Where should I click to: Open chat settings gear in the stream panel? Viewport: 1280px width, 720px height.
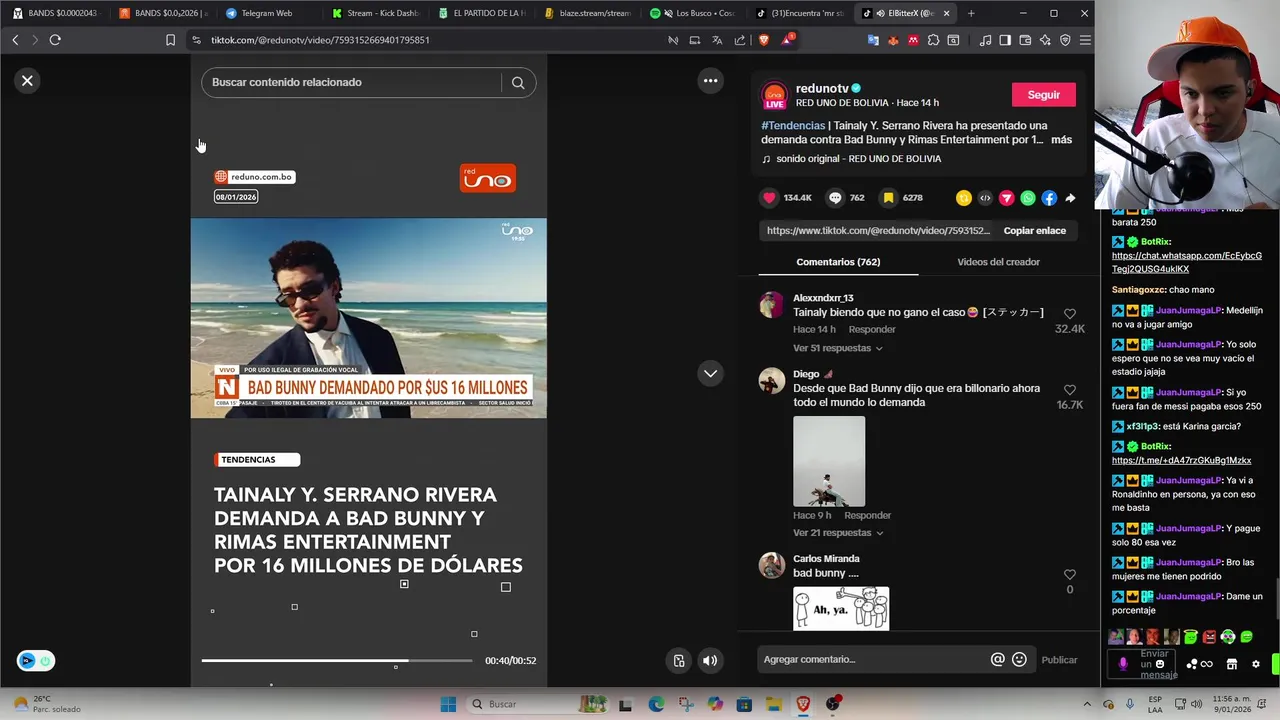(x=1256, y=664)
